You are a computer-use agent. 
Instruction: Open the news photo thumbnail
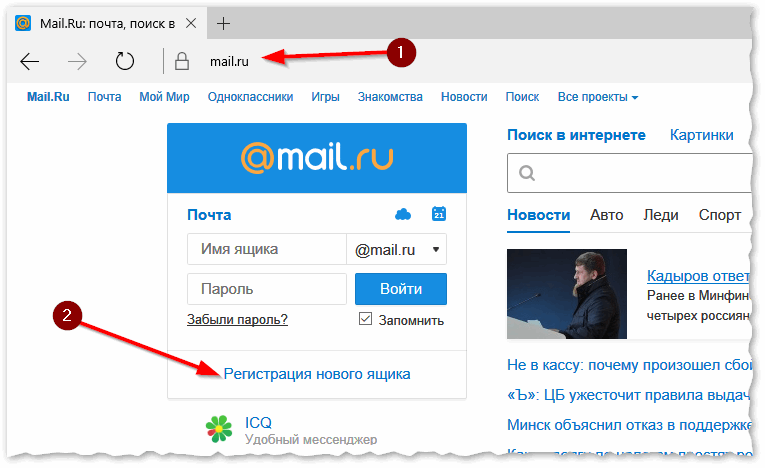point(567,294)
